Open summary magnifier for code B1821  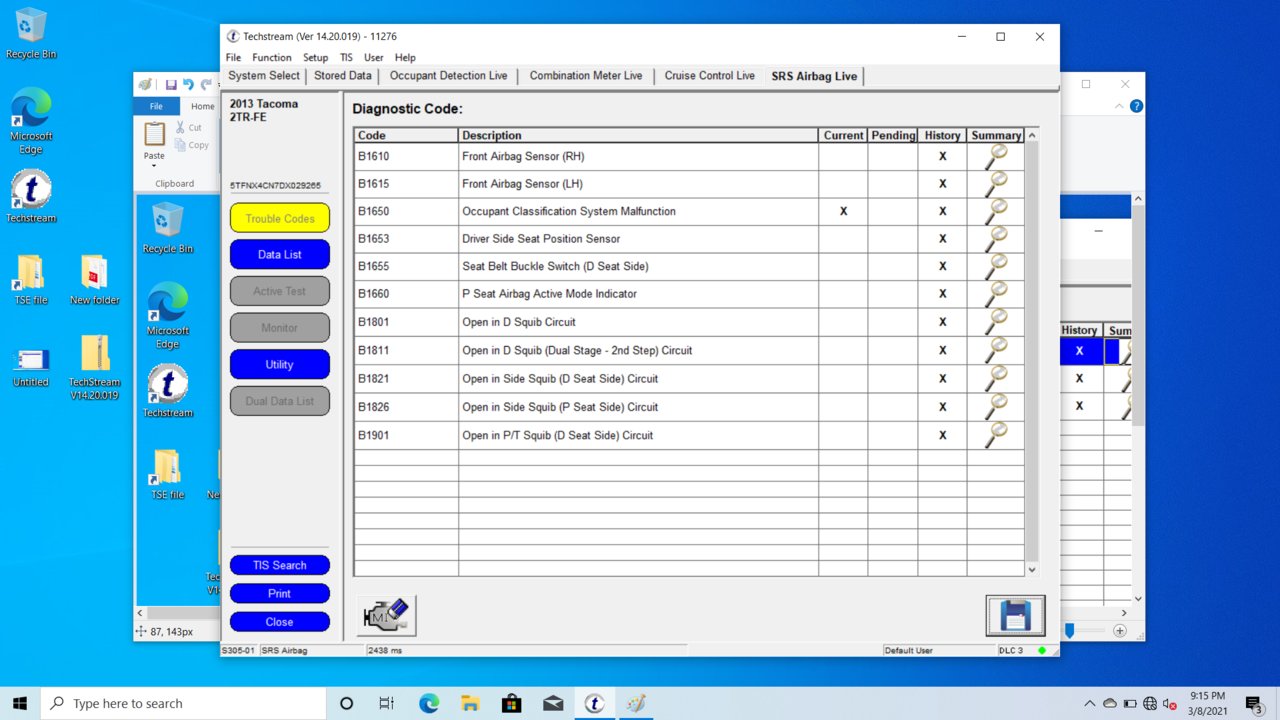[x=995, y=378]
